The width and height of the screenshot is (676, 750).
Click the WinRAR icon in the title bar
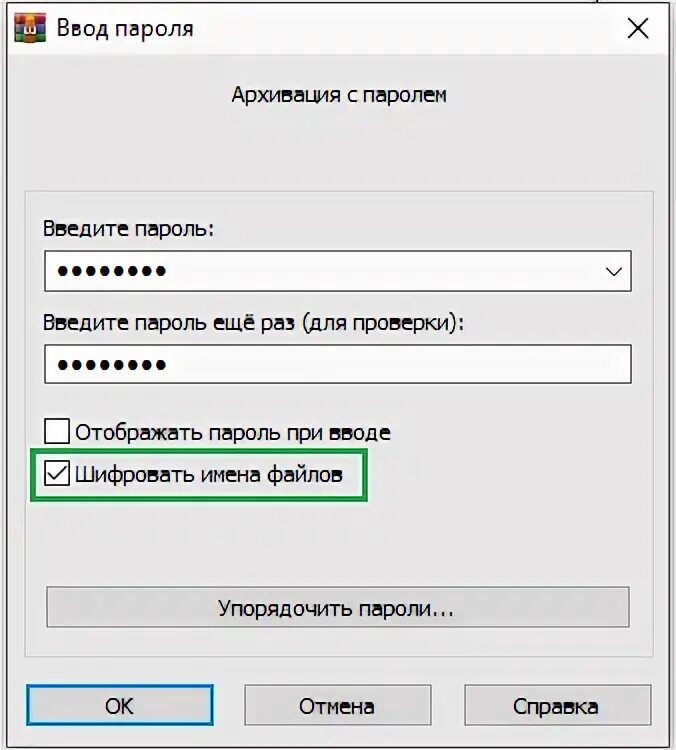coord(30,28)
